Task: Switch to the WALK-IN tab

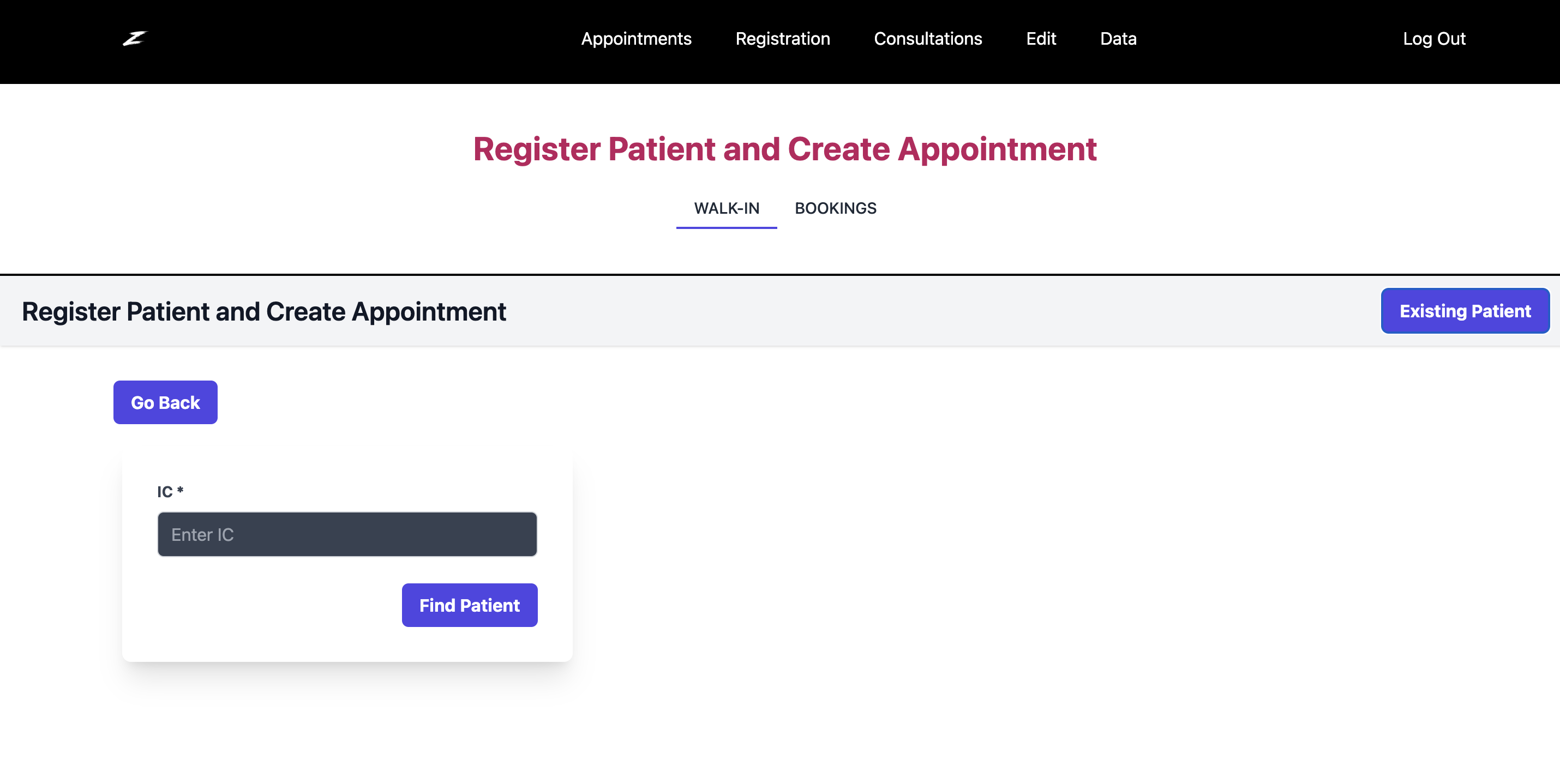Action: click(726, 208)
